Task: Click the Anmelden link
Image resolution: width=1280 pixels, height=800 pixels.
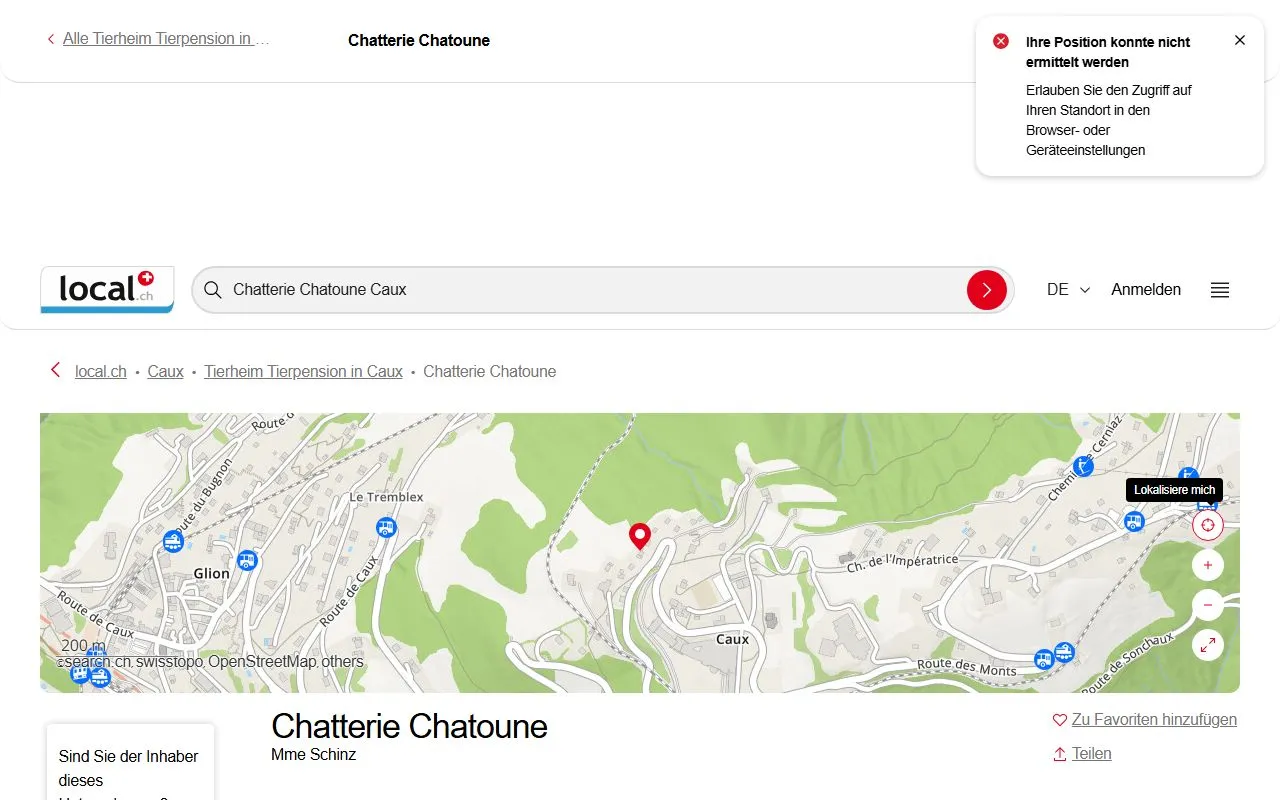Action: pos(1146,289)
